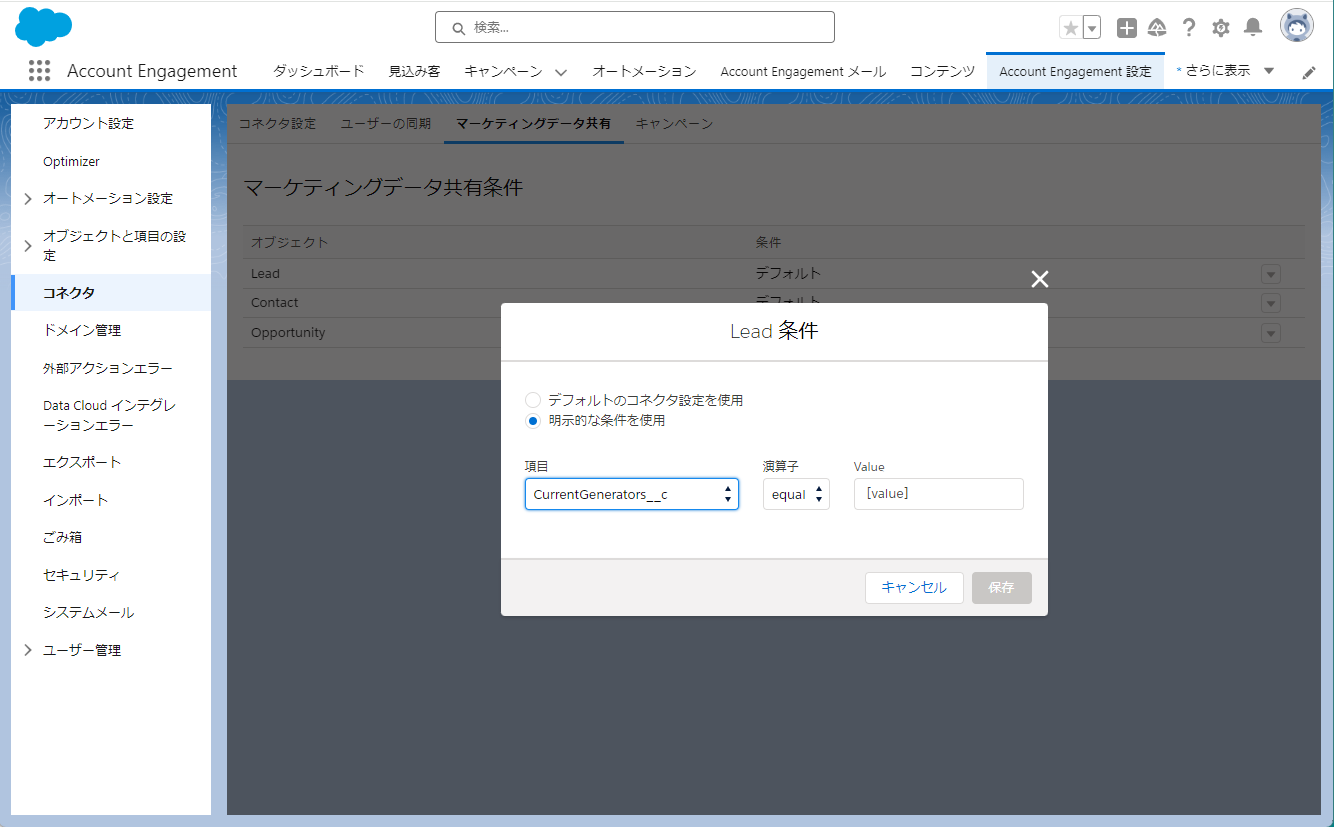Switch to ユーザーの同期 sub-tab
1334x827 pixels.
386,123
